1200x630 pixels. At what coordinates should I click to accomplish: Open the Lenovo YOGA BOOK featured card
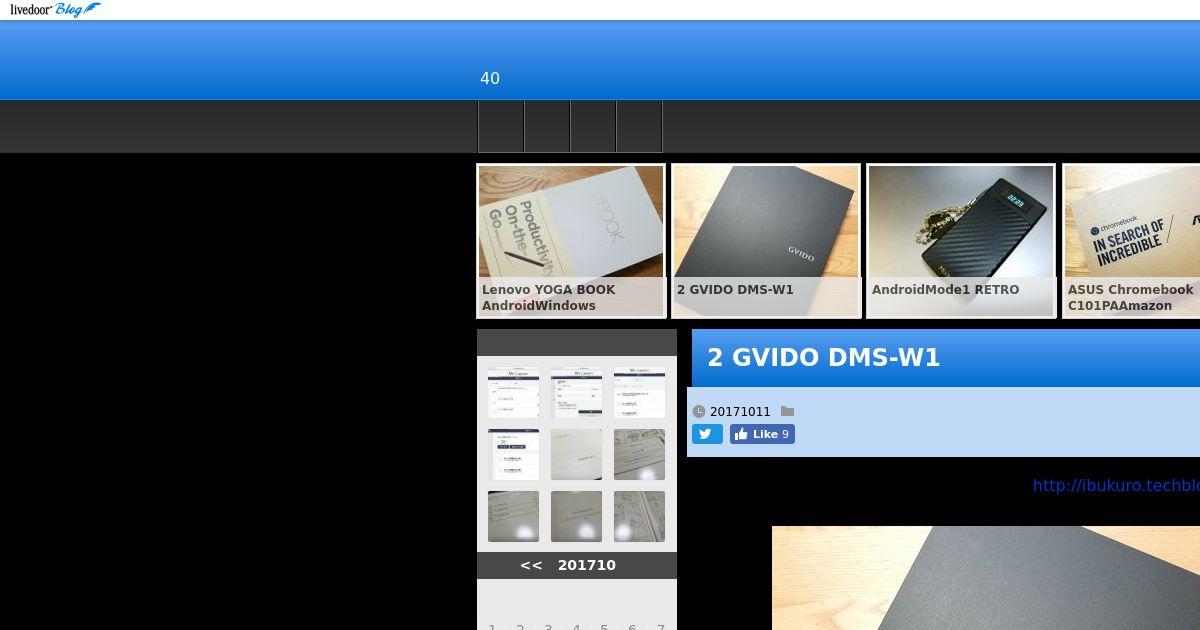(x=571, y=241)
